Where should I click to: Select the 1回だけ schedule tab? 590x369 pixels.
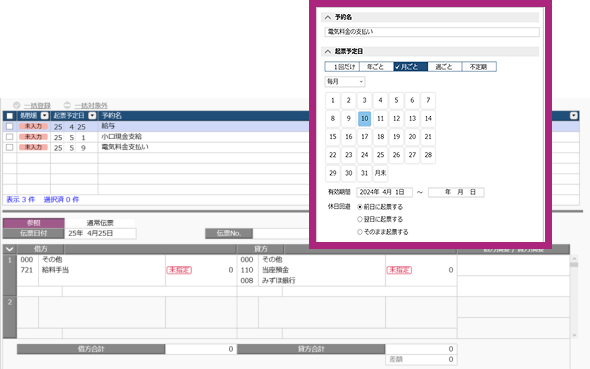coord(342,67)
